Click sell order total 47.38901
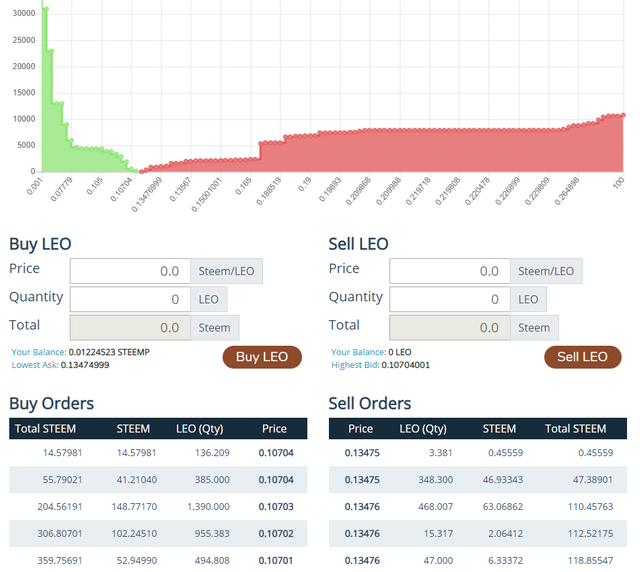The image size is (640, 572). (593, 480)
